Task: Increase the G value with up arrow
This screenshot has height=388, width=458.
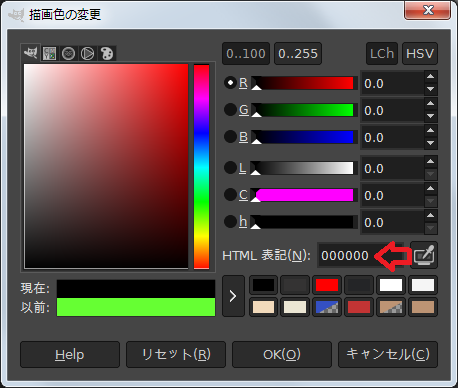Action: click(x=430, y=104)
